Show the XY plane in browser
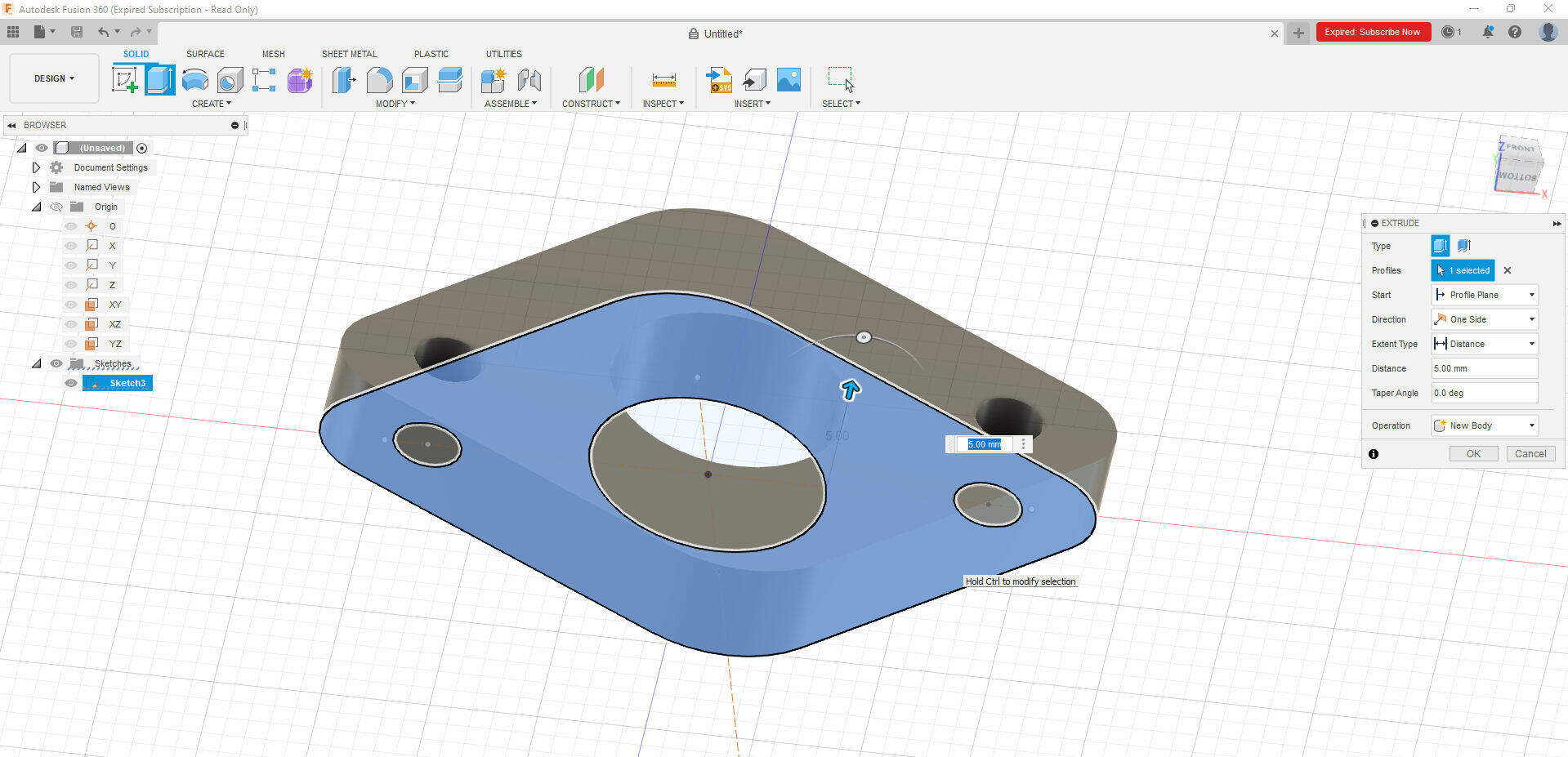 click(x=71, y=305)
